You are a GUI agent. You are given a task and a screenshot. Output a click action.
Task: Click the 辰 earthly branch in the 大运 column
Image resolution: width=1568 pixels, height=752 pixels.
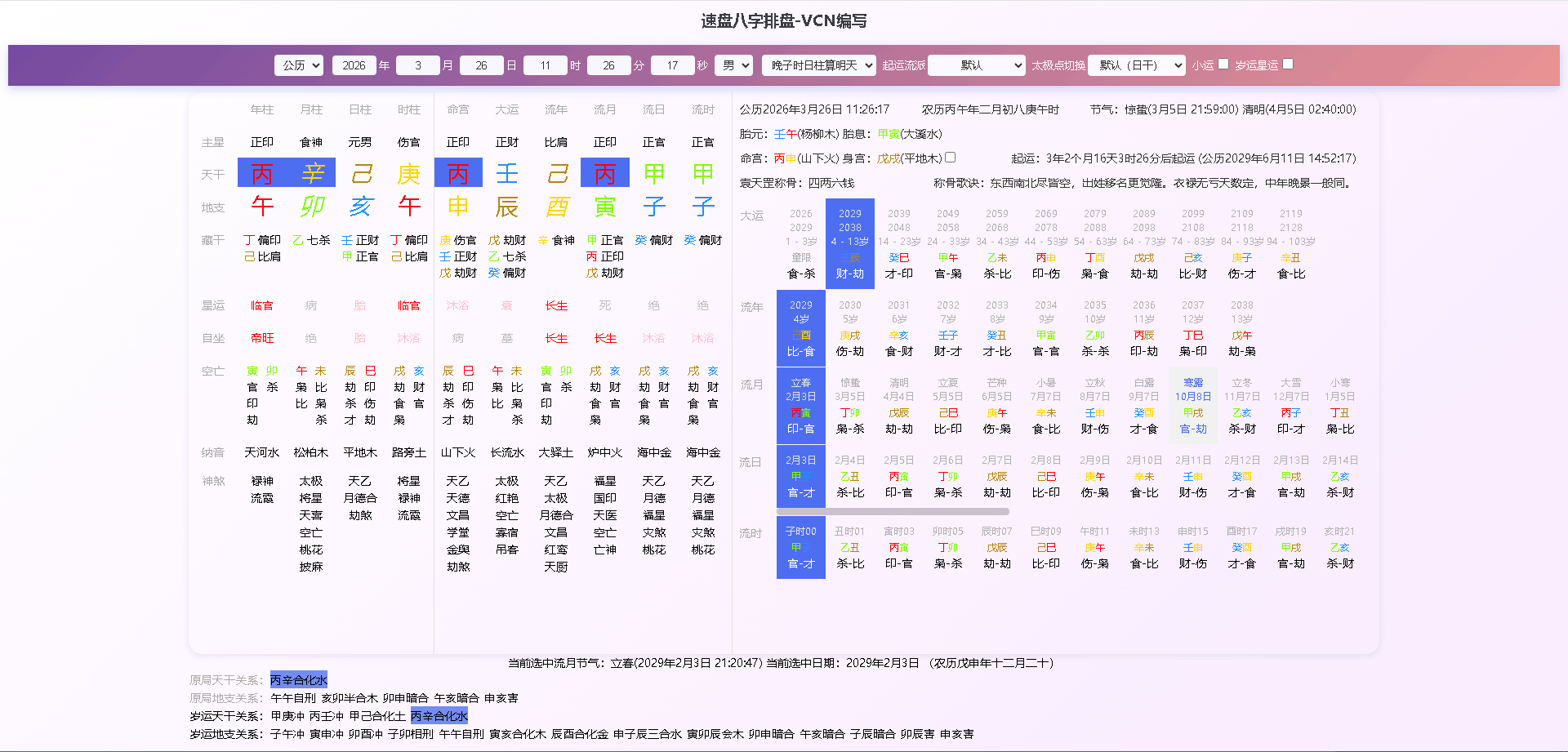point(507,207)
